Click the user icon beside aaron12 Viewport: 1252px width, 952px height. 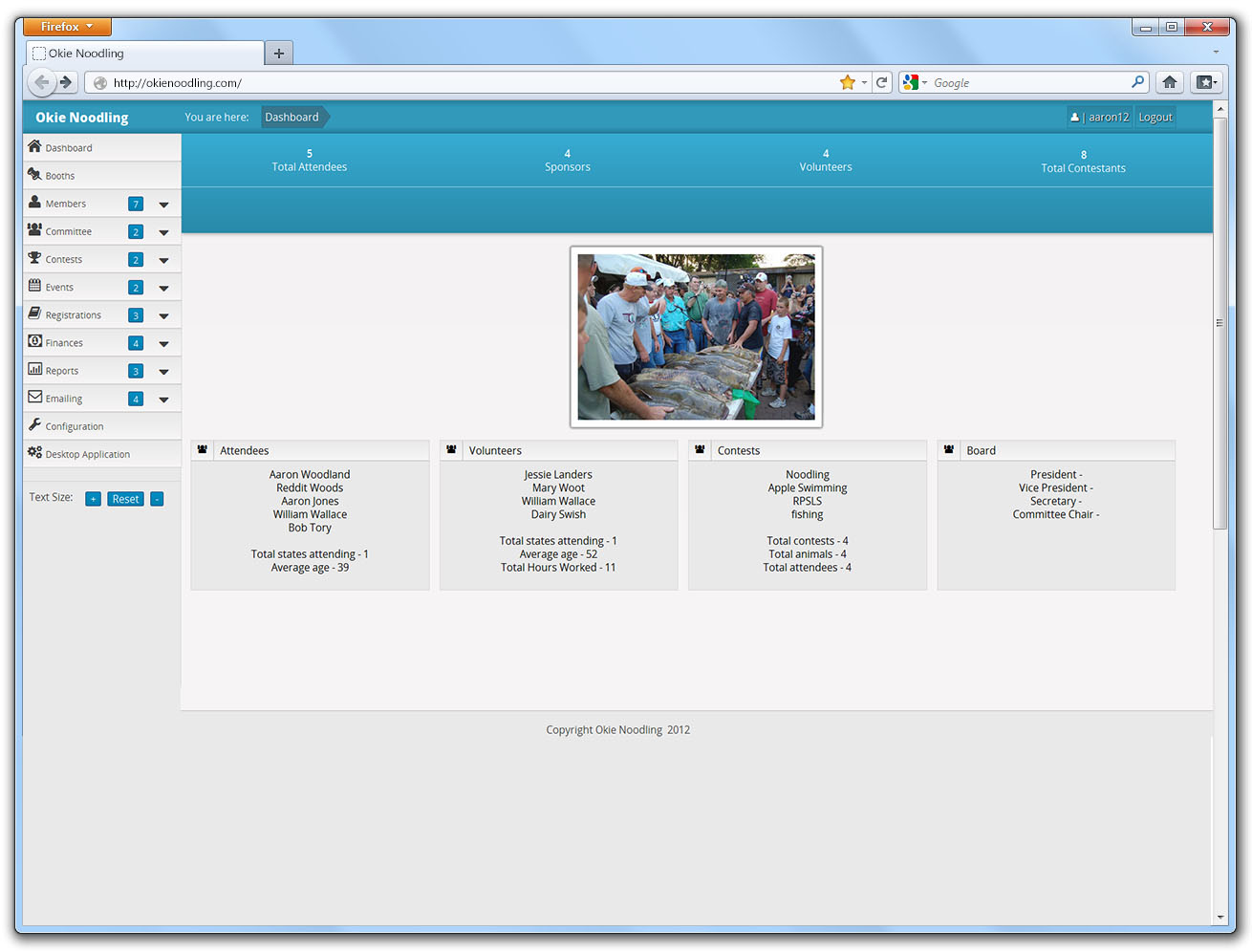click(x=1074, y=117)
